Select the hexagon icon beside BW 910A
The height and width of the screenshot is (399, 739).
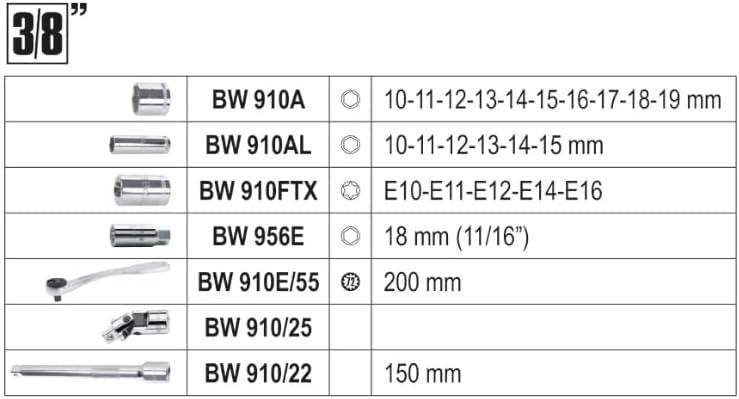(x=350, y=99)
